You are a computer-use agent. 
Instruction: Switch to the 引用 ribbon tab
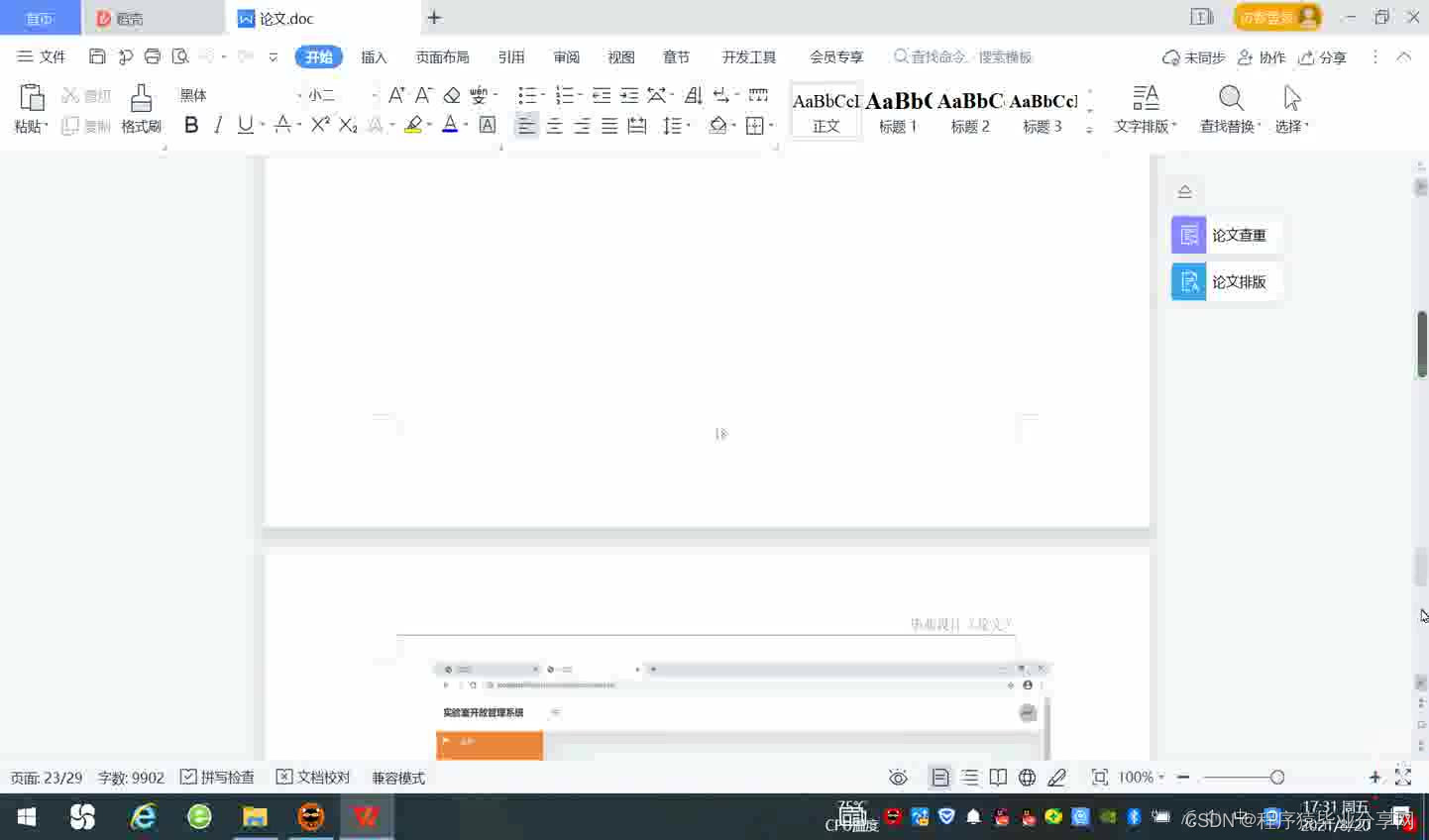click(511, 56)
